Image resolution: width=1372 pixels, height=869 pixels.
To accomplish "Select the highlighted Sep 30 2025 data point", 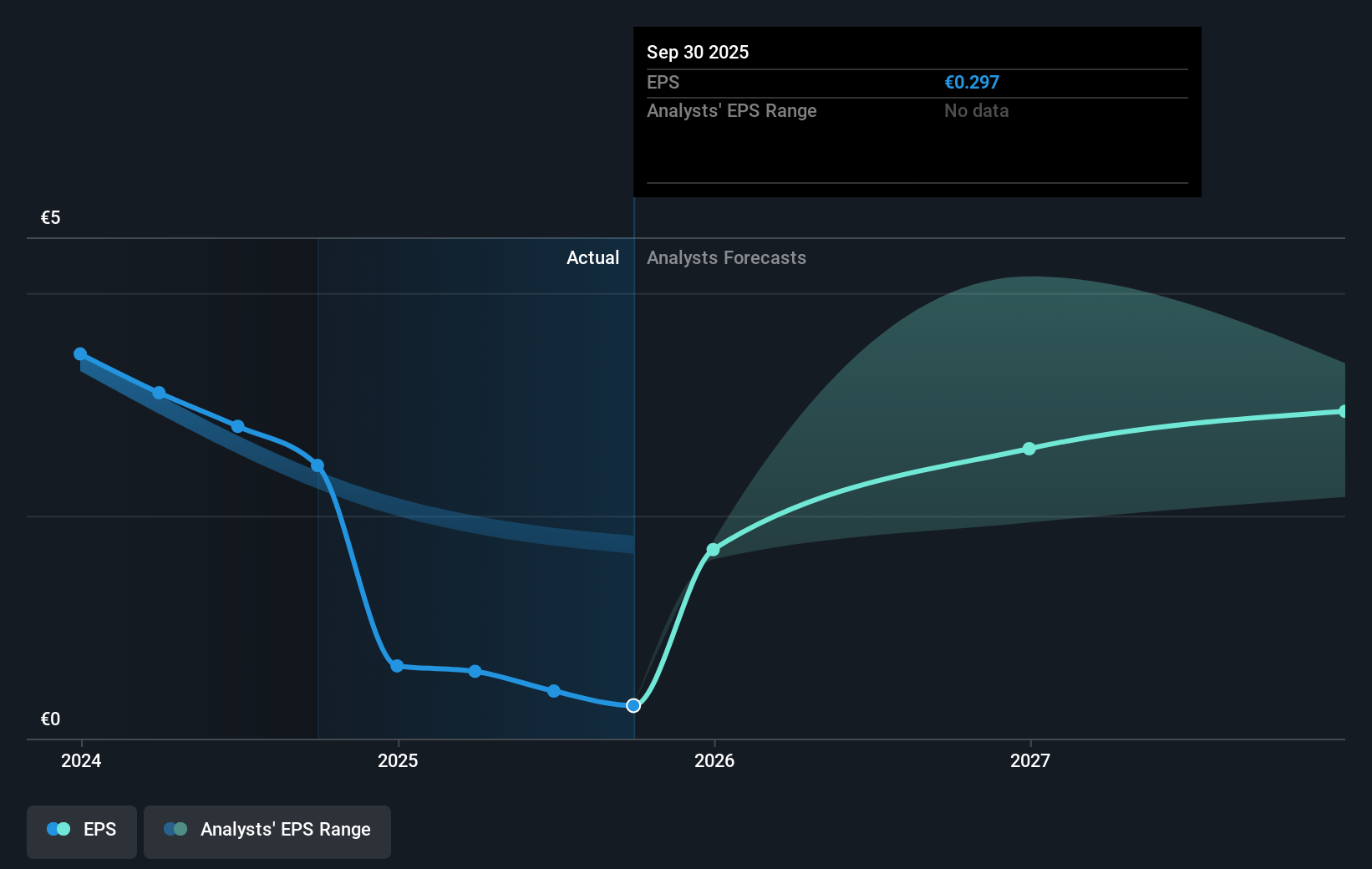I will [x=633, y=705].
